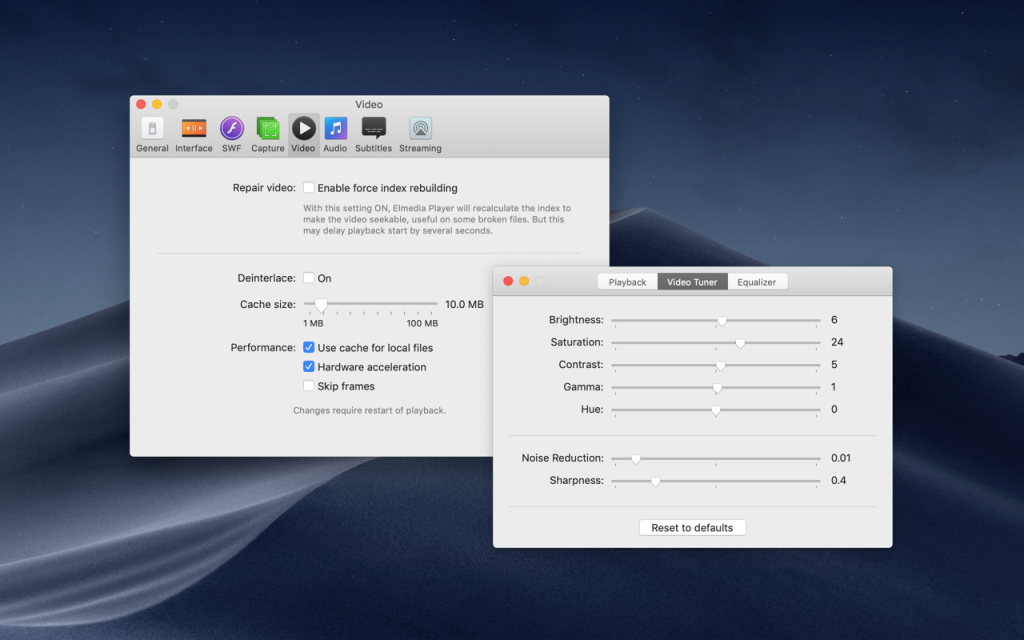1024x640 pixels.
Task: Select the SWF preferences icon
Action: (231, 135)
